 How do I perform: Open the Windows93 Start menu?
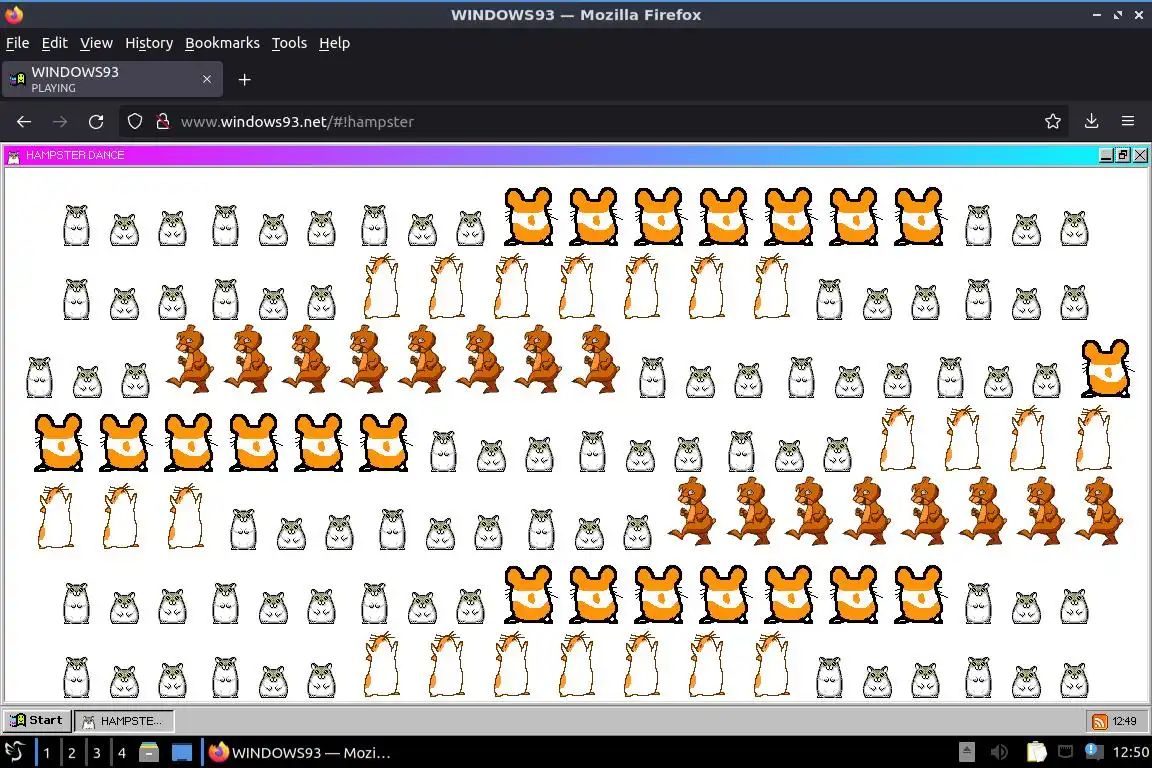point(37,720)
